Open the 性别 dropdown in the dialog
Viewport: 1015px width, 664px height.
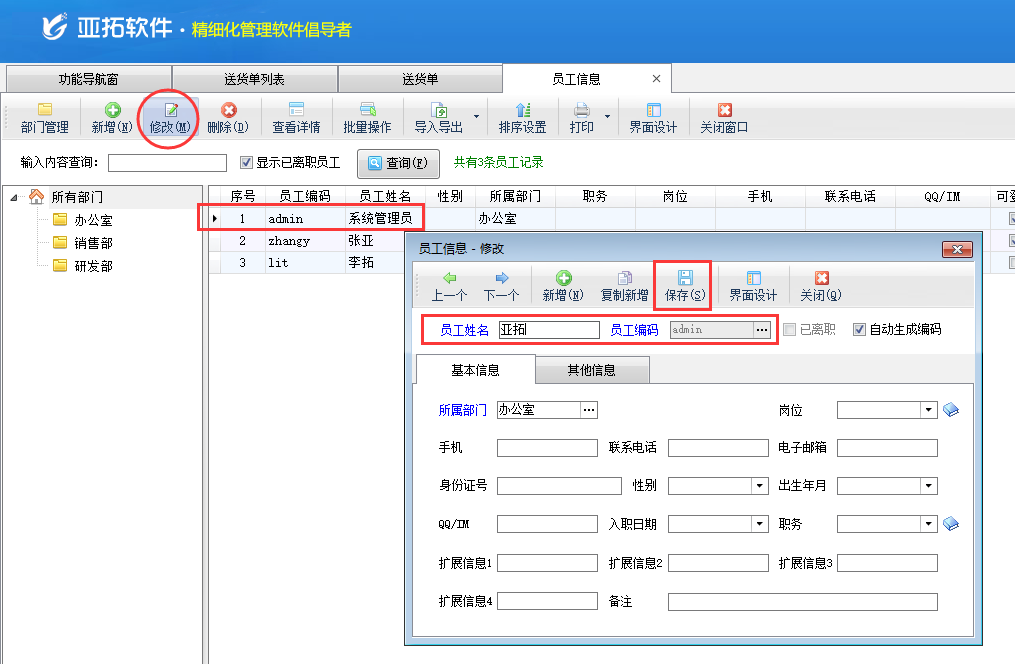coord(758,486)
